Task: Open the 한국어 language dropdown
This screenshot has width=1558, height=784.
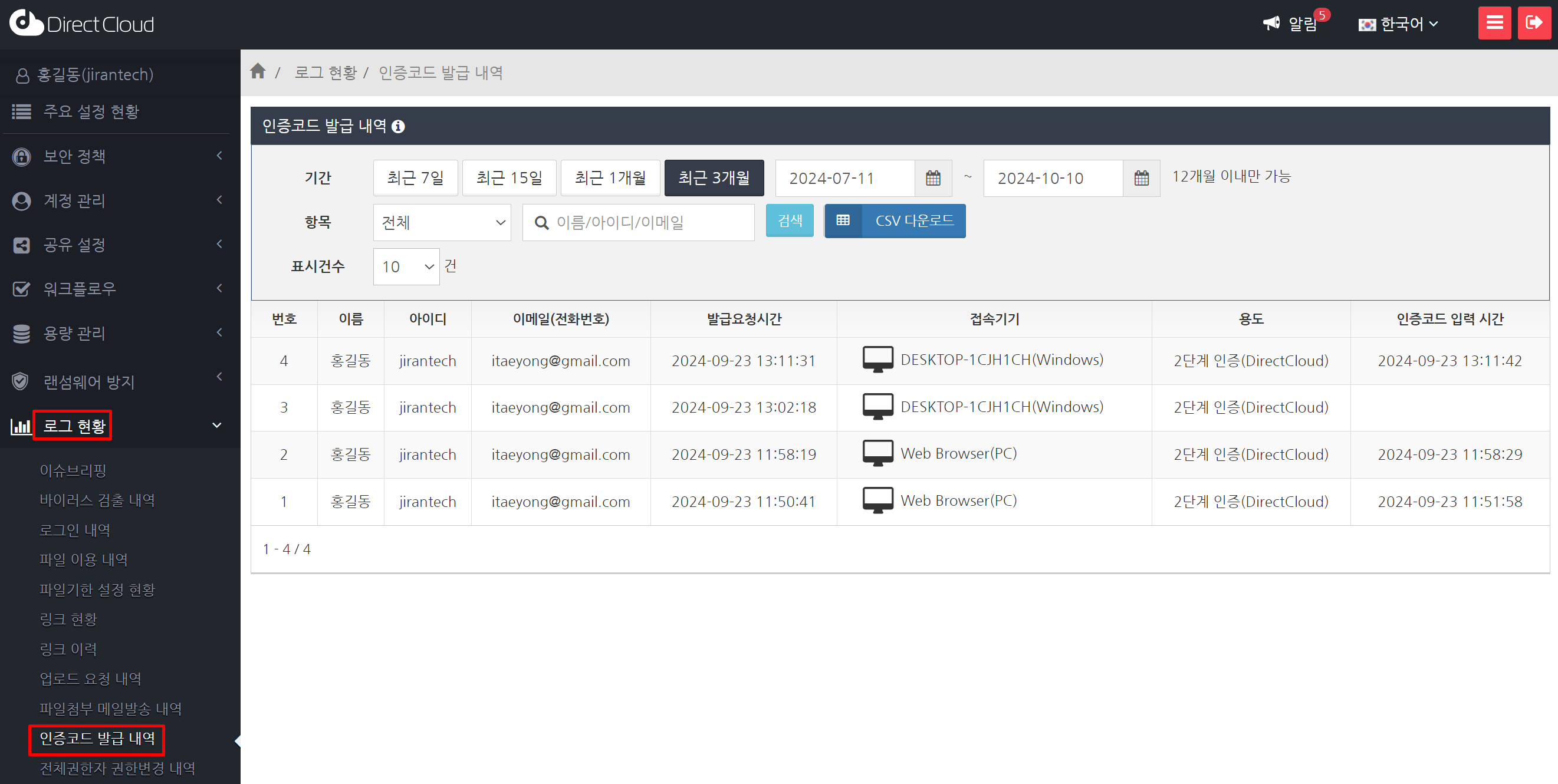Action: (x=1398, y=24)
